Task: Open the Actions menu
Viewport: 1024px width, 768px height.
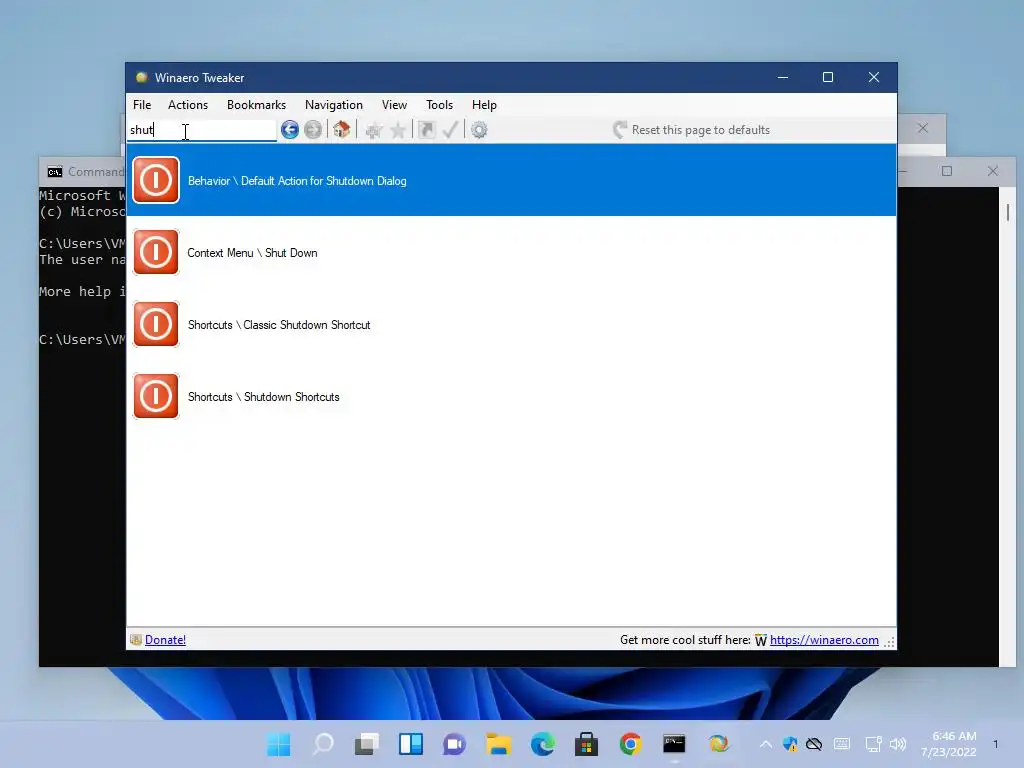Action: point(188,104)
